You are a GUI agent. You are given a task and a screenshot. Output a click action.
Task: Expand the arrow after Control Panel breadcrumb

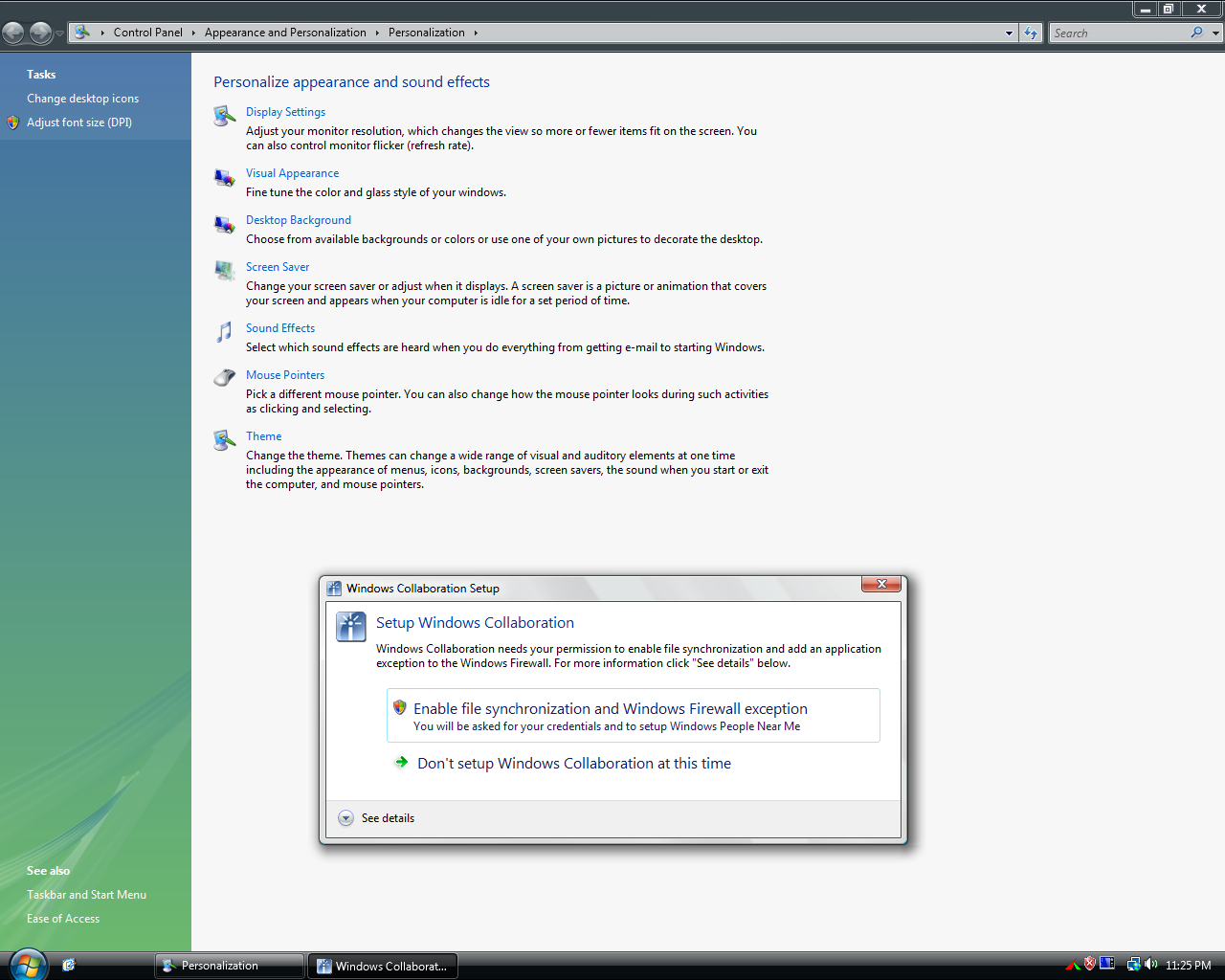coord(193,33)
